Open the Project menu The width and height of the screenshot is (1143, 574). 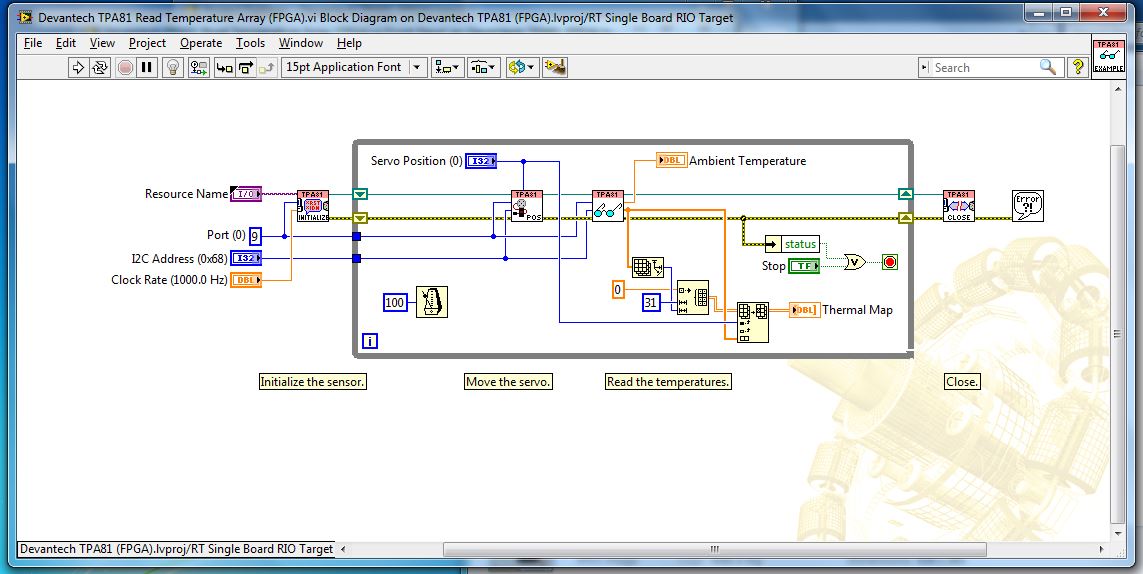click(x=147, y=43)
